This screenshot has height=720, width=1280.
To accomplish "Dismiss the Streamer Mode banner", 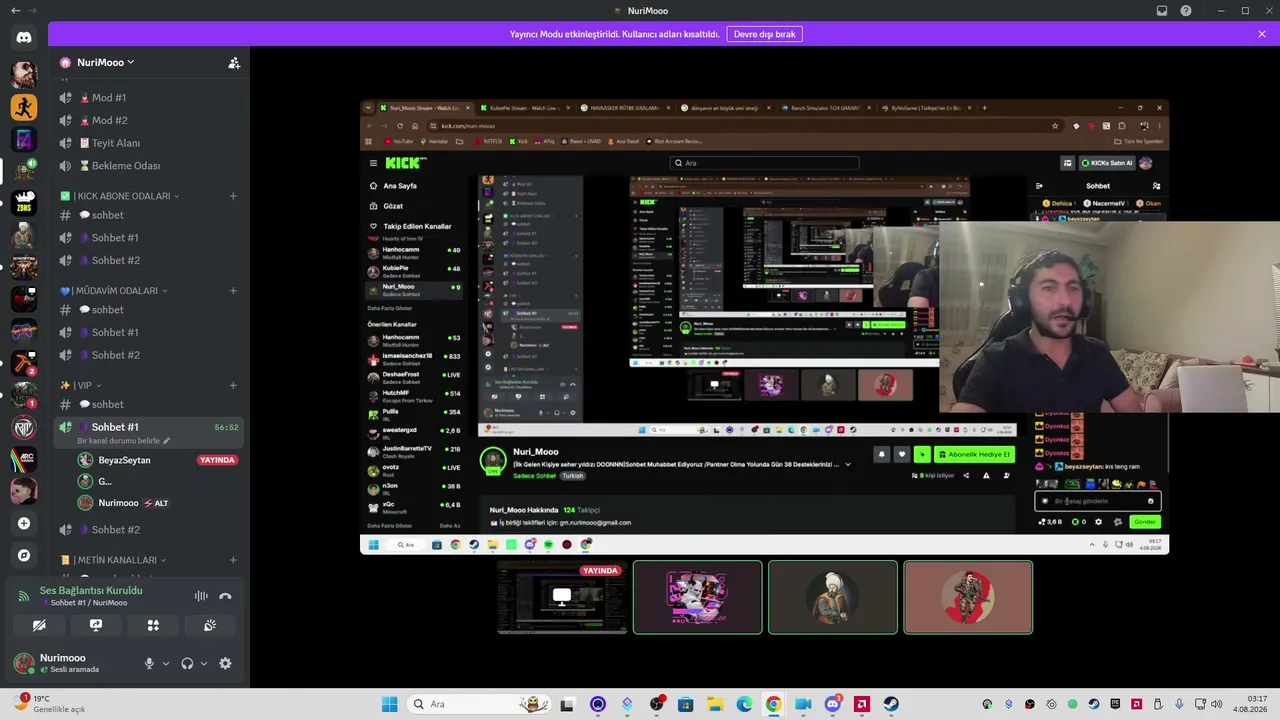I will (x=1262, y=34).
